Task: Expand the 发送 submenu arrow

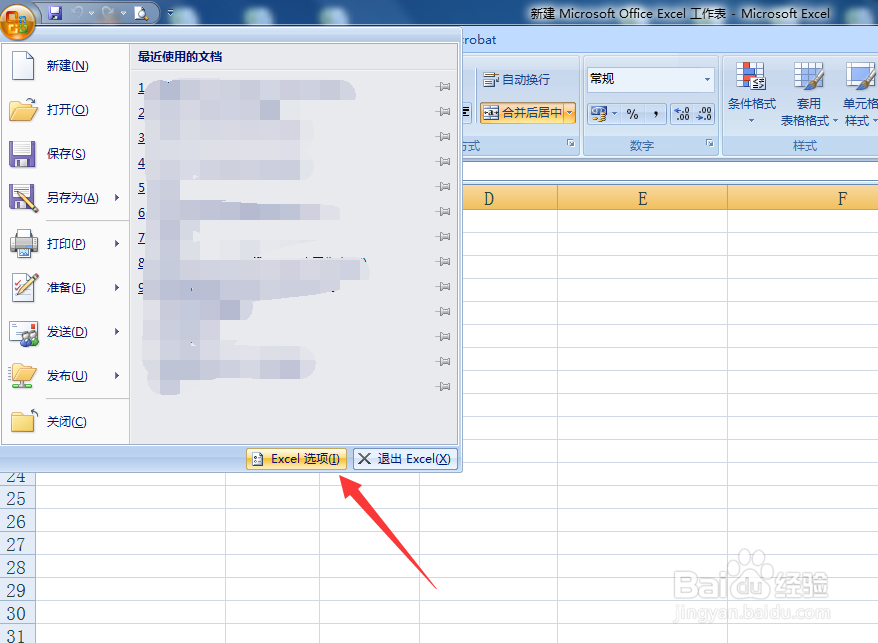Action: coord(117,332)
